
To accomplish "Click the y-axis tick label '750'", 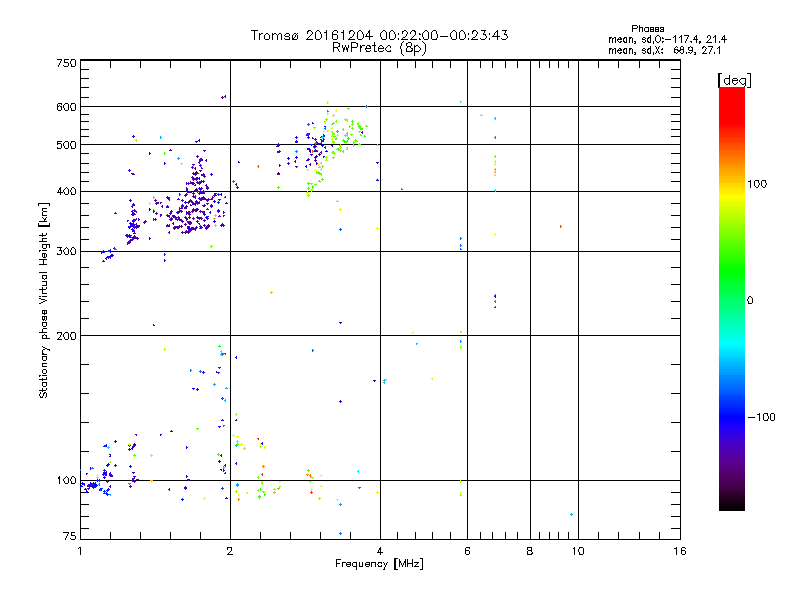I will pos(66,63).
